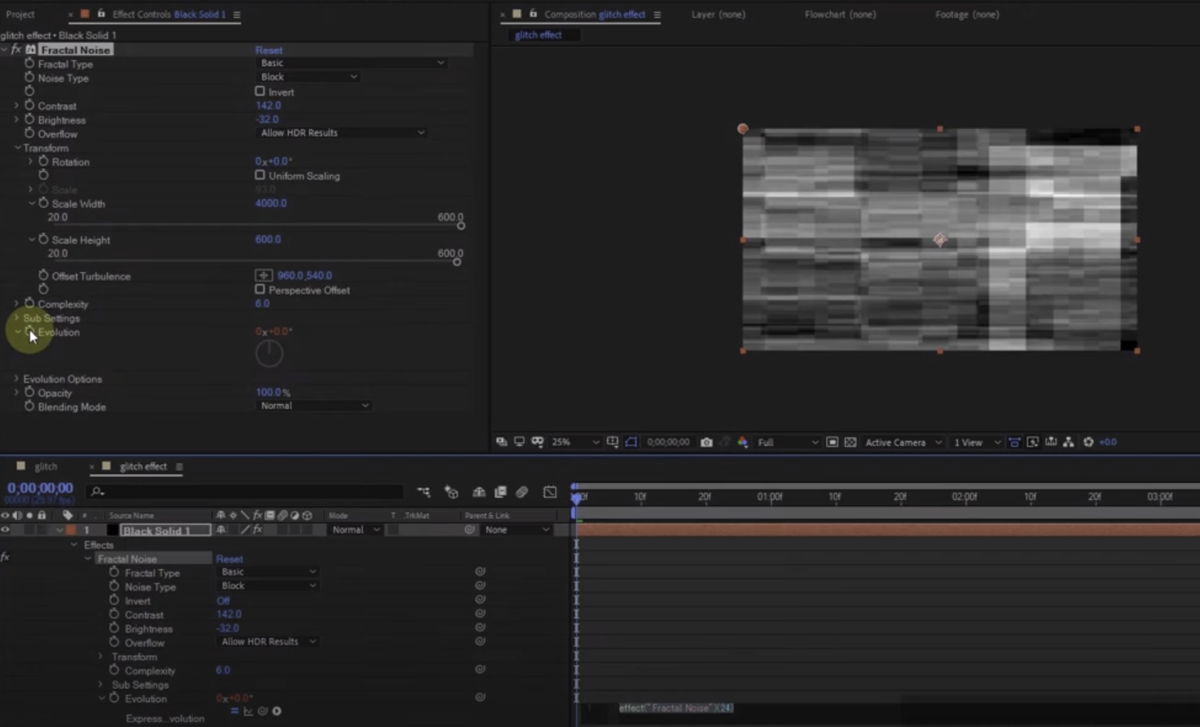Toggle the frame blending icon in timeline

(x=499, y=492)
